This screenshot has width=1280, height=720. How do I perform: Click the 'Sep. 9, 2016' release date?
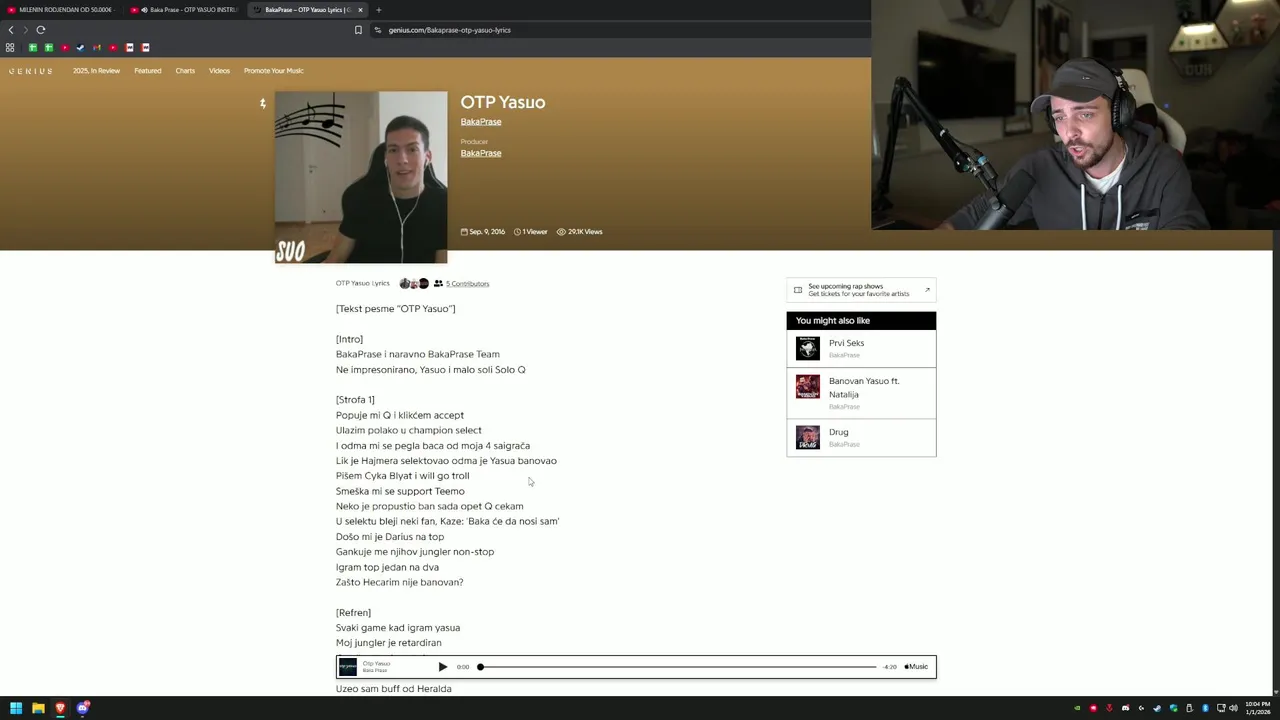tap(483, 232)
